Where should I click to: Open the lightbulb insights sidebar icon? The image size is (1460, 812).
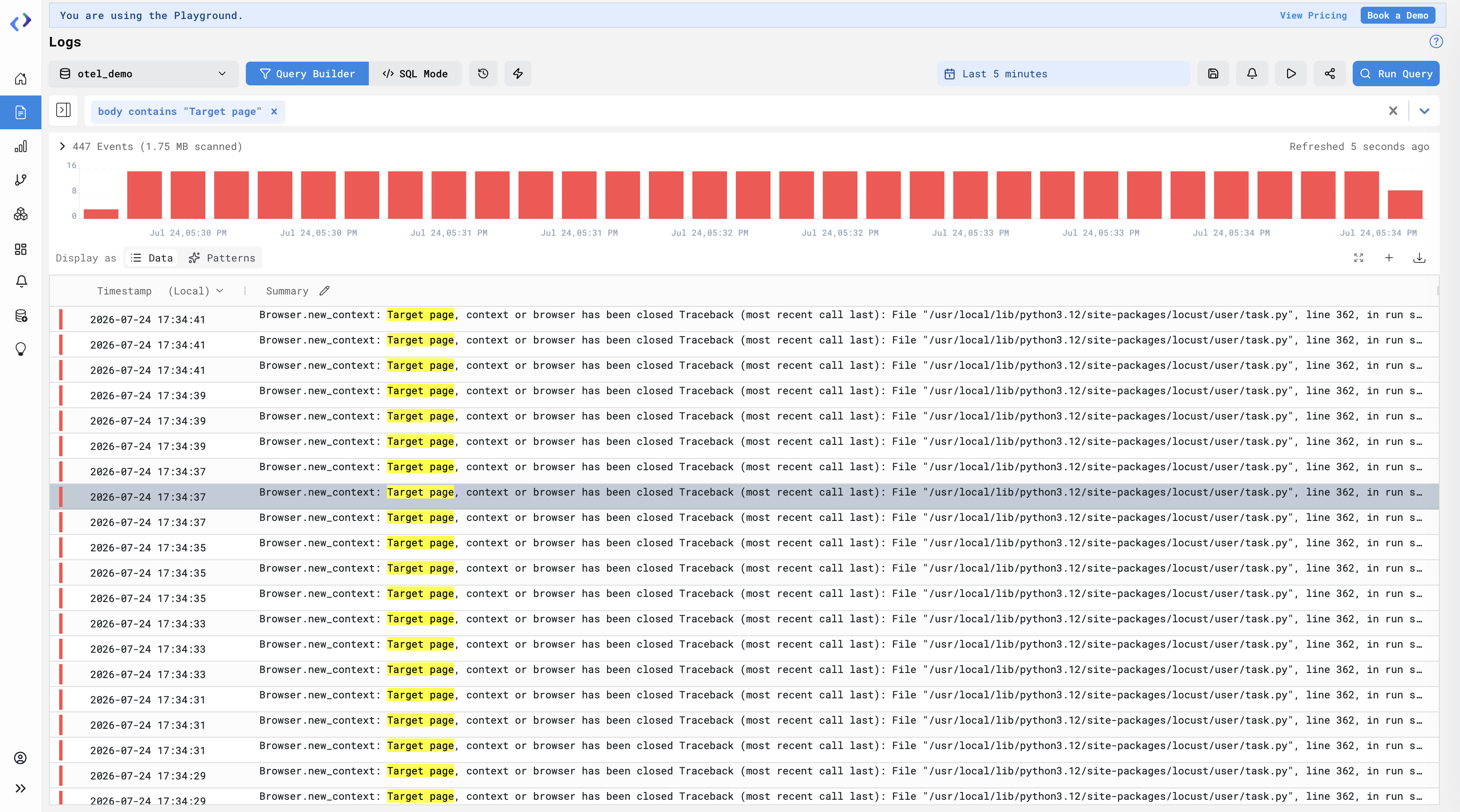[x=20, y=349]
